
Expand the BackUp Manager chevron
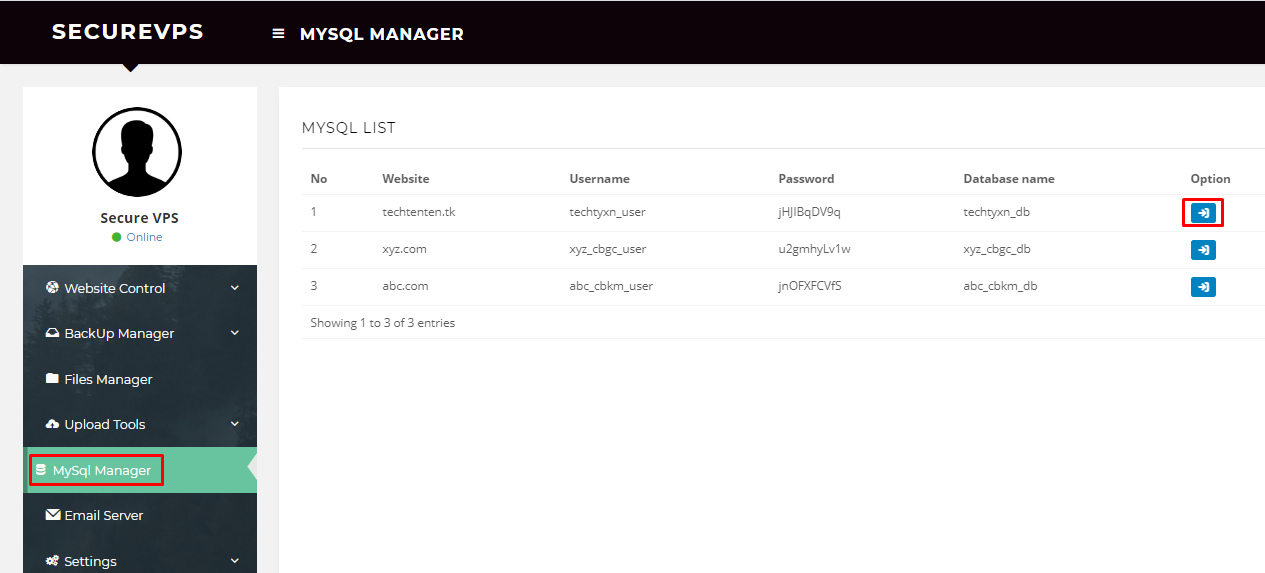click(235, 333)
